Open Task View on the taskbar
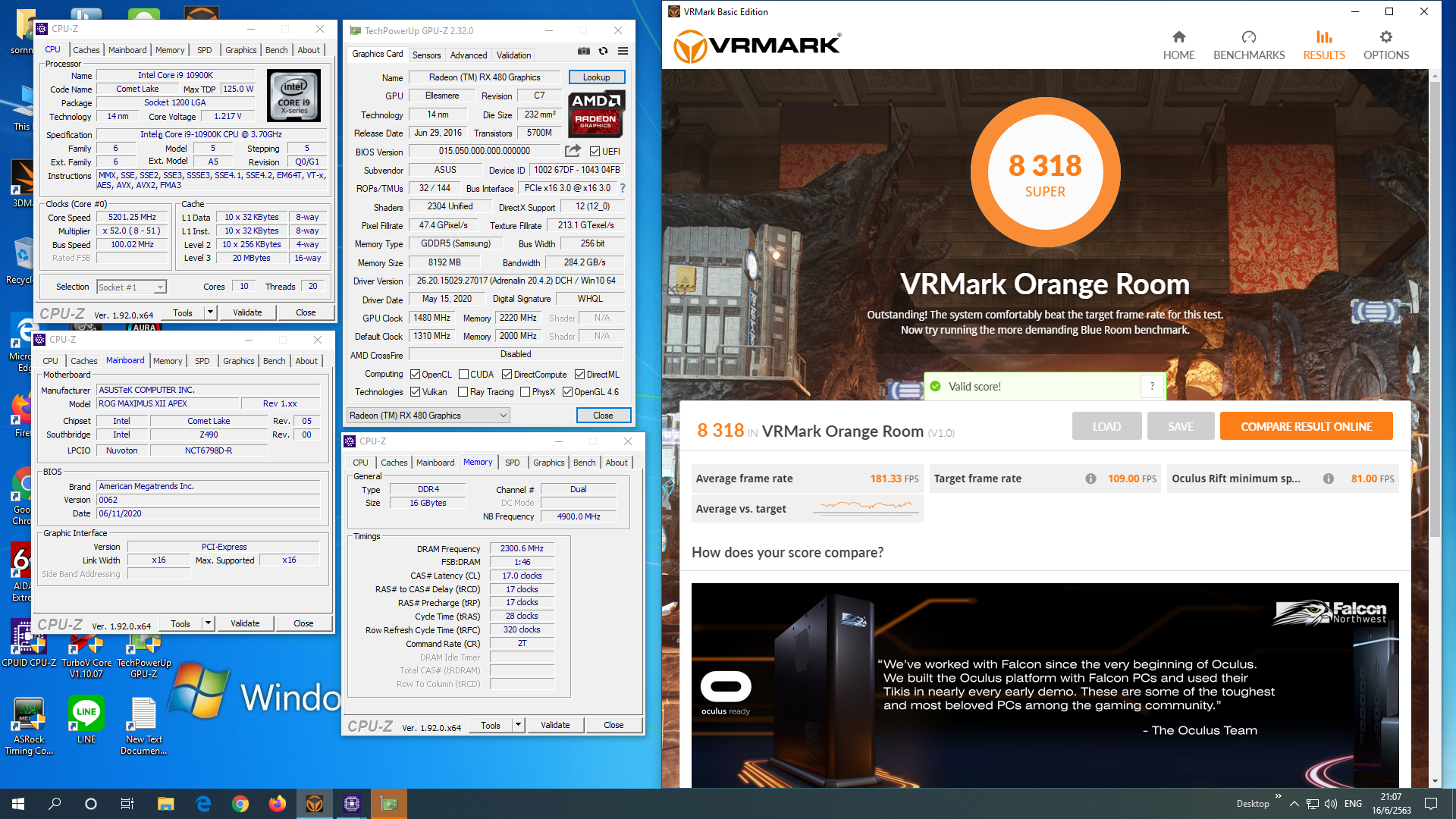Image resolution: width=1456 pixels, height=819 pixels. [127, 804]
